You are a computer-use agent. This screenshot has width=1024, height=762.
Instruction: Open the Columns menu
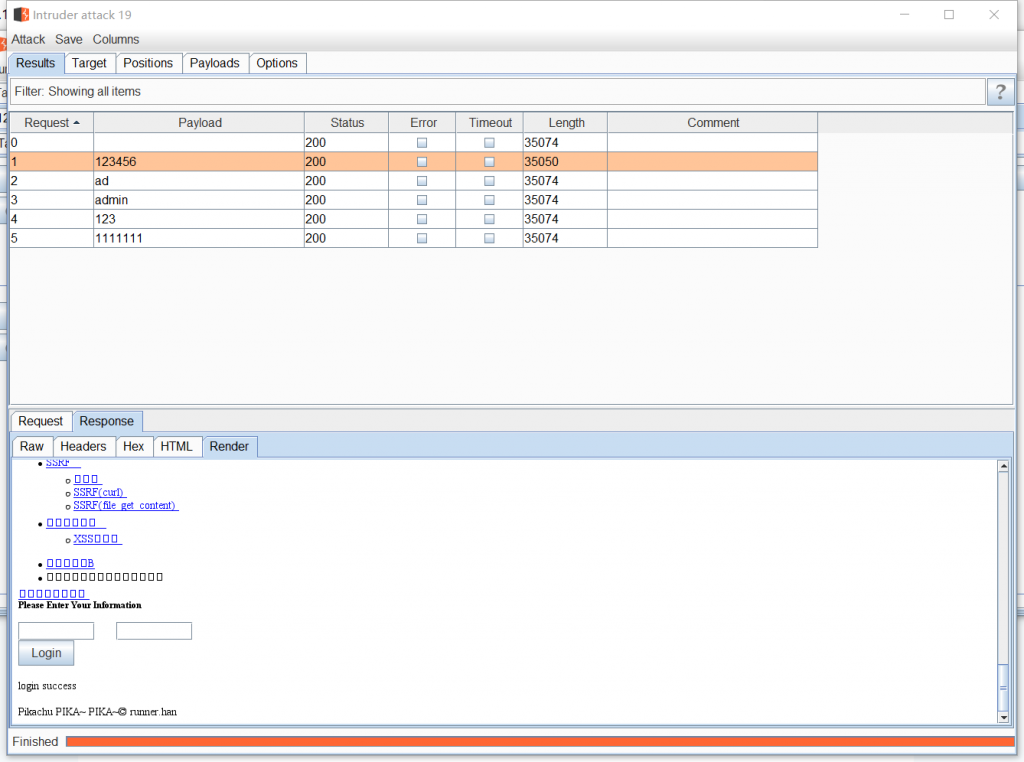click(x=116, y=39)
